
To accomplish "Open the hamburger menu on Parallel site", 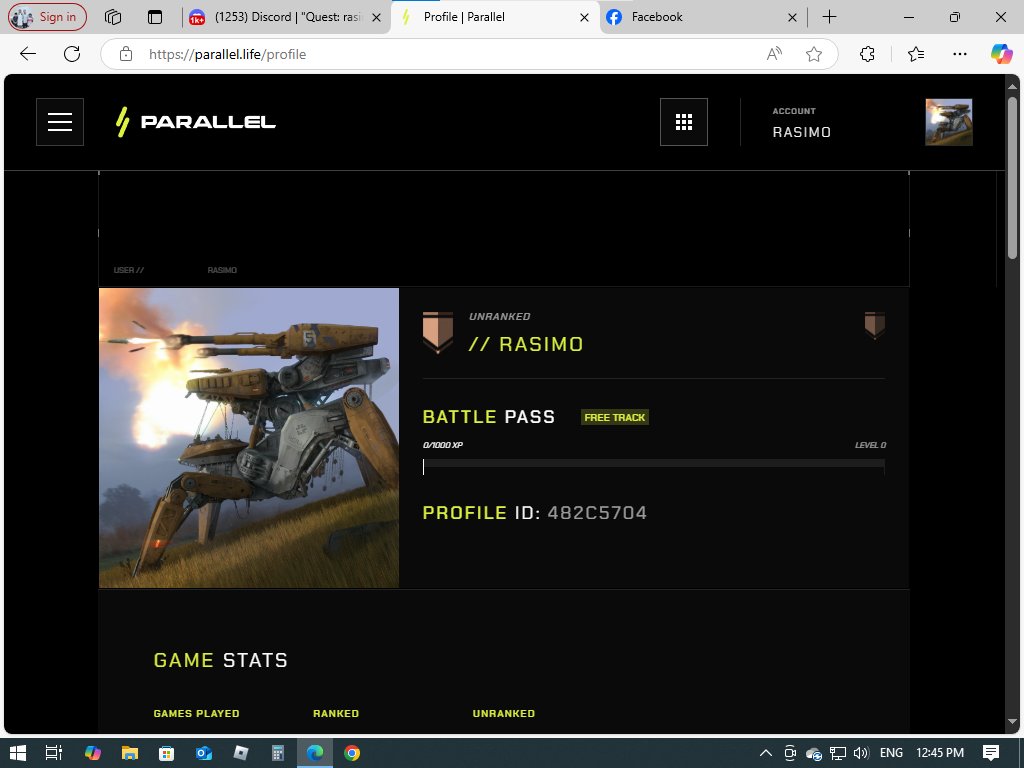I will [60, 122].
